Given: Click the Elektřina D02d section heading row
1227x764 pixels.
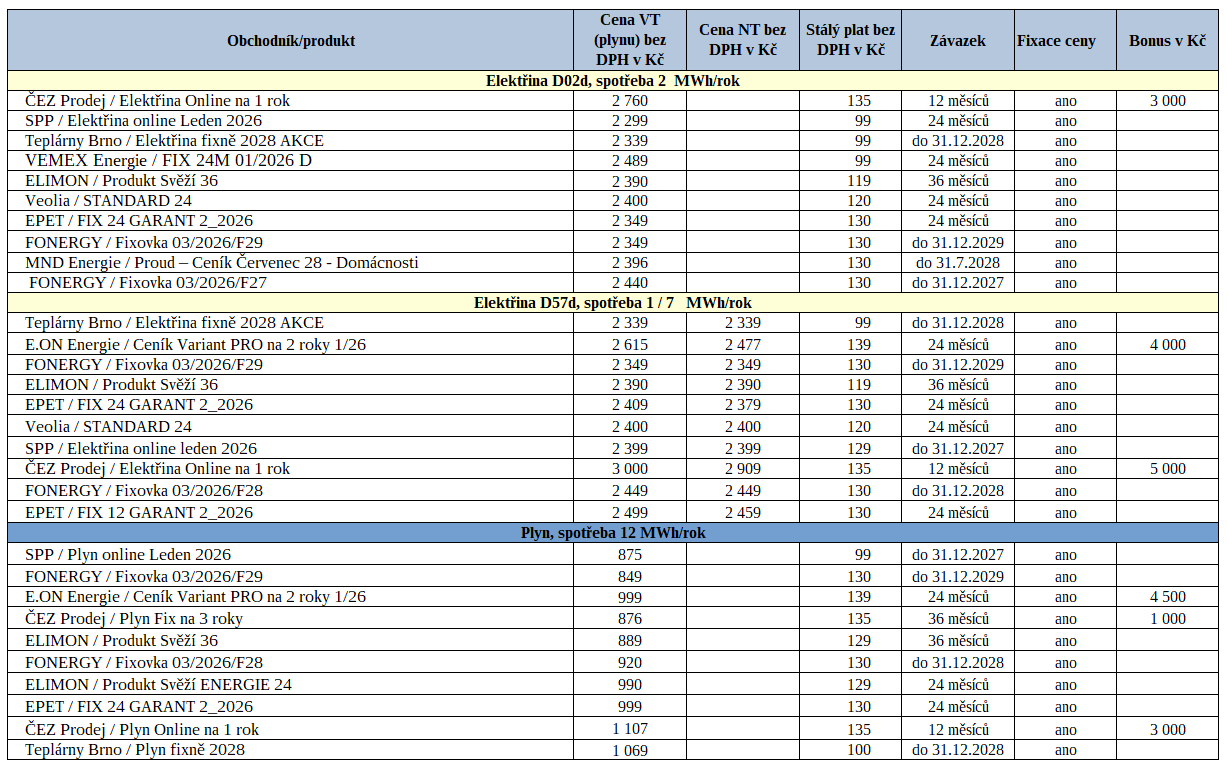Looking at the screenshot, I should 612,81.
